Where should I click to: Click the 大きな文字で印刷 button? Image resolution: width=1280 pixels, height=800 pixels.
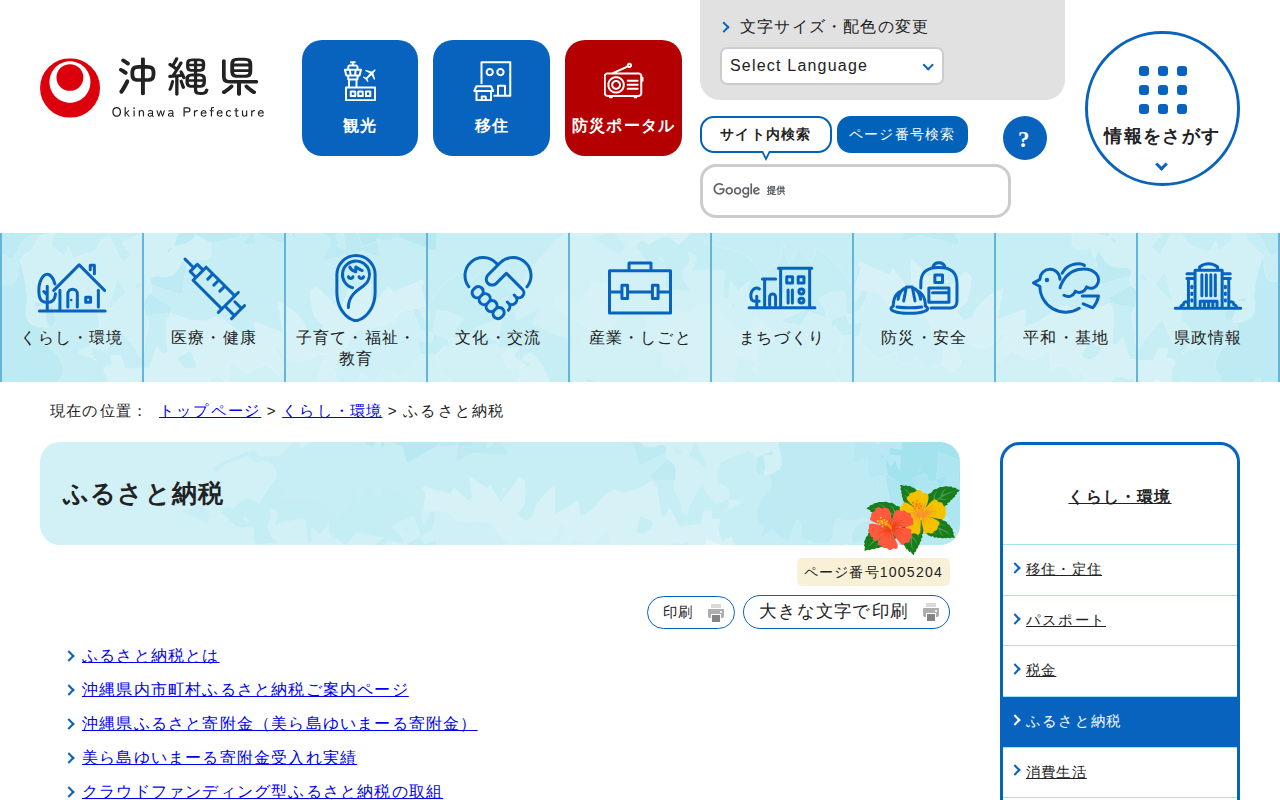pyautogui.click(x=846, y=612)
